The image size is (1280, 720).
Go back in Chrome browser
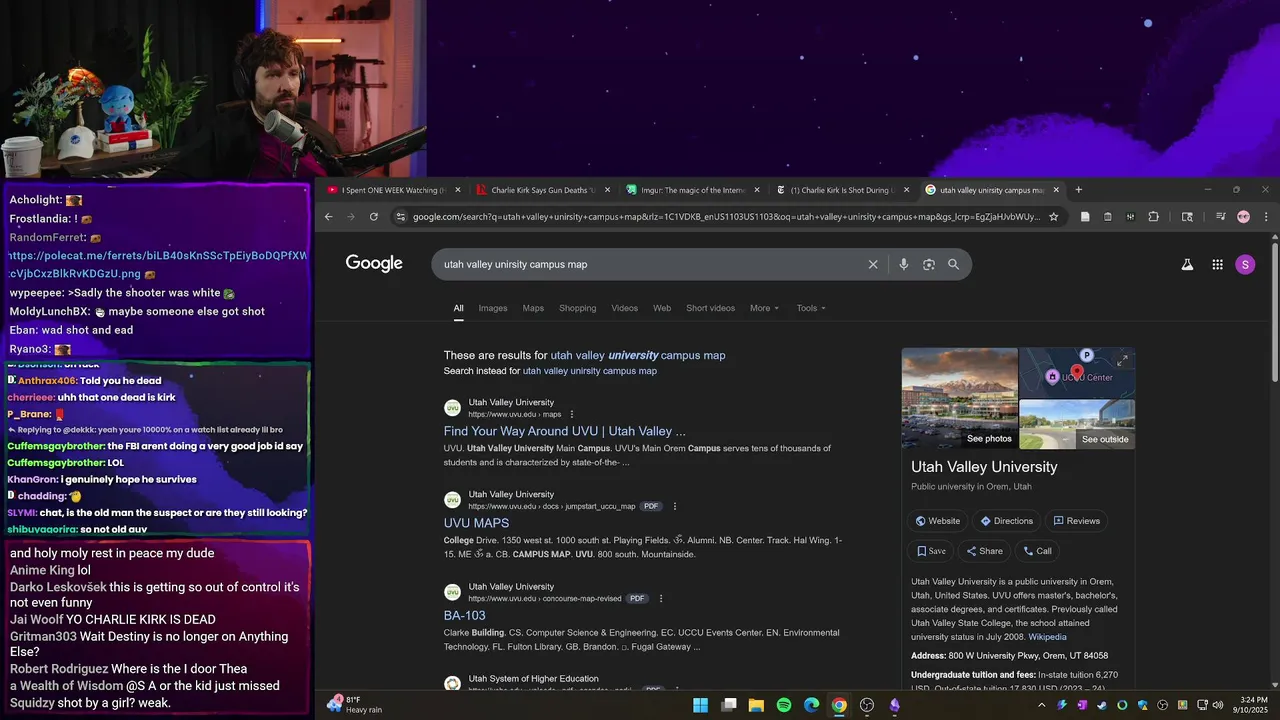[x=328, y=216]
